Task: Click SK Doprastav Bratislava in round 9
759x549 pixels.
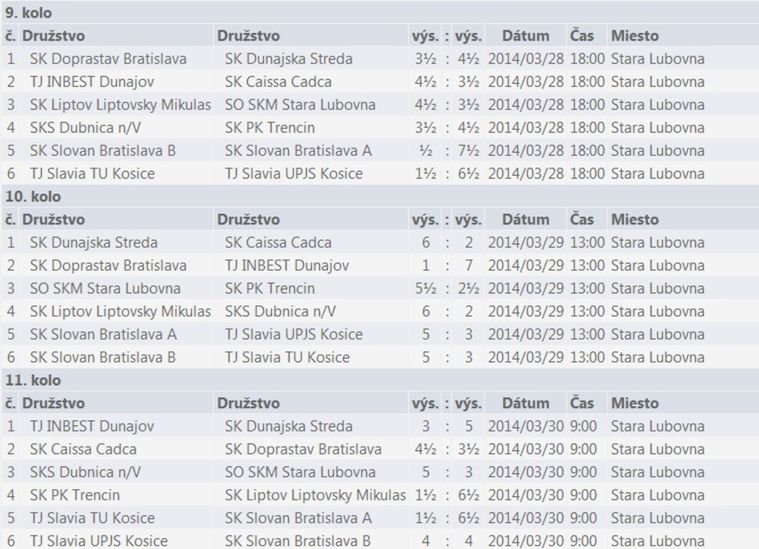Action: point(108,59)
